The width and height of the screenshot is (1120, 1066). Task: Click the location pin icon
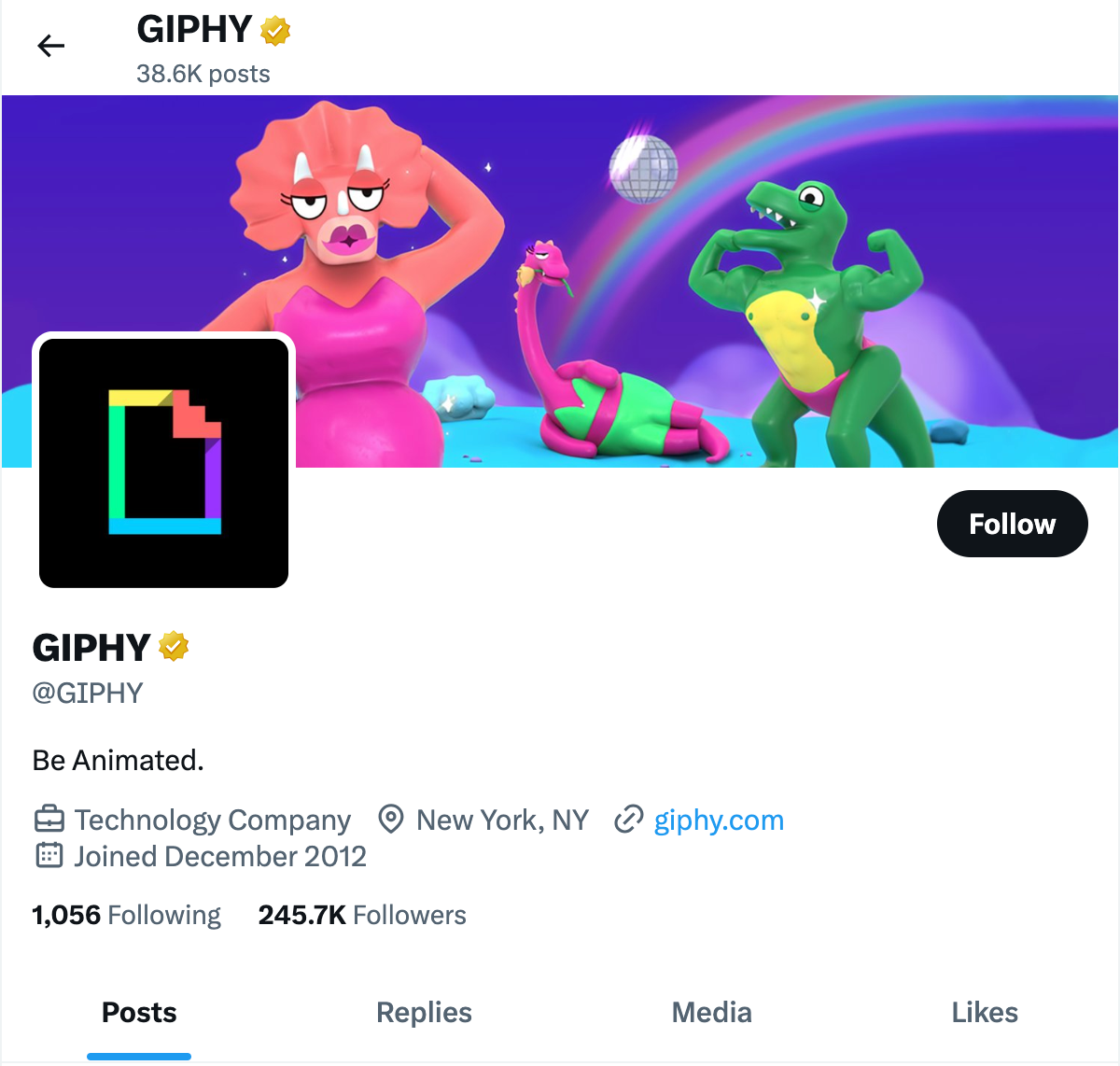[390, 820]
